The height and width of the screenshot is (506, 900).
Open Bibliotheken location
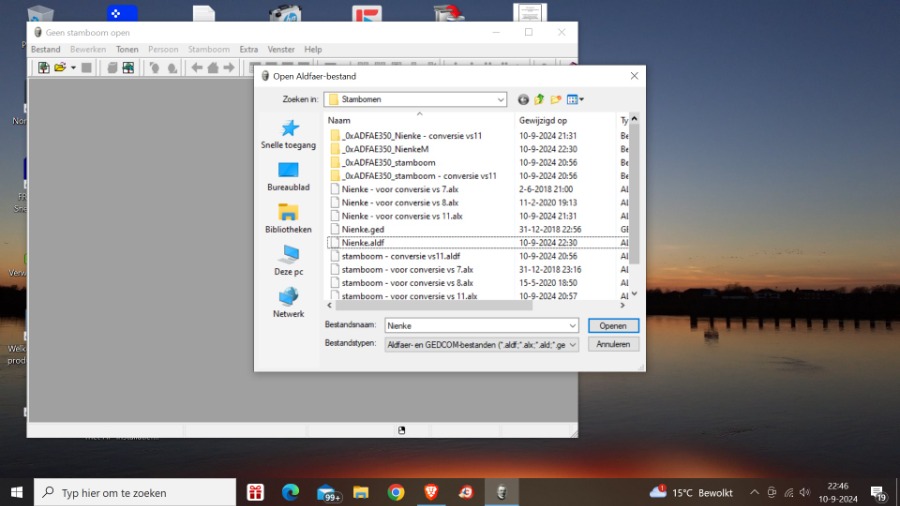(x=288, y=218)
